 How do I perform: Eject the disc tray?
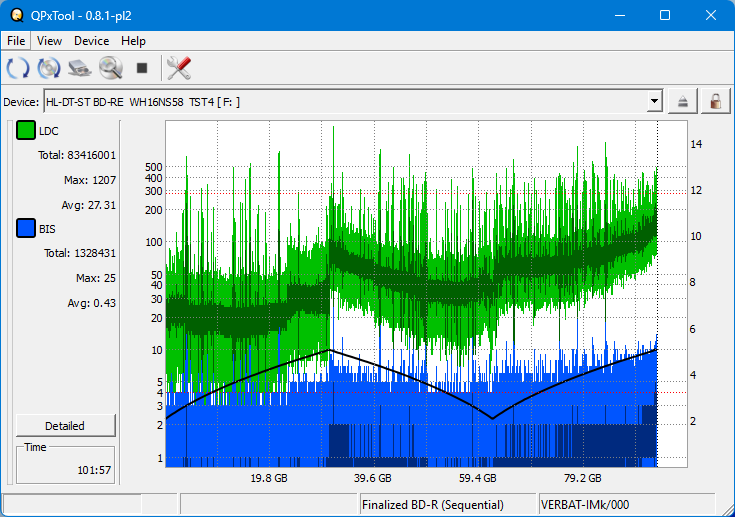coord(683,101)
